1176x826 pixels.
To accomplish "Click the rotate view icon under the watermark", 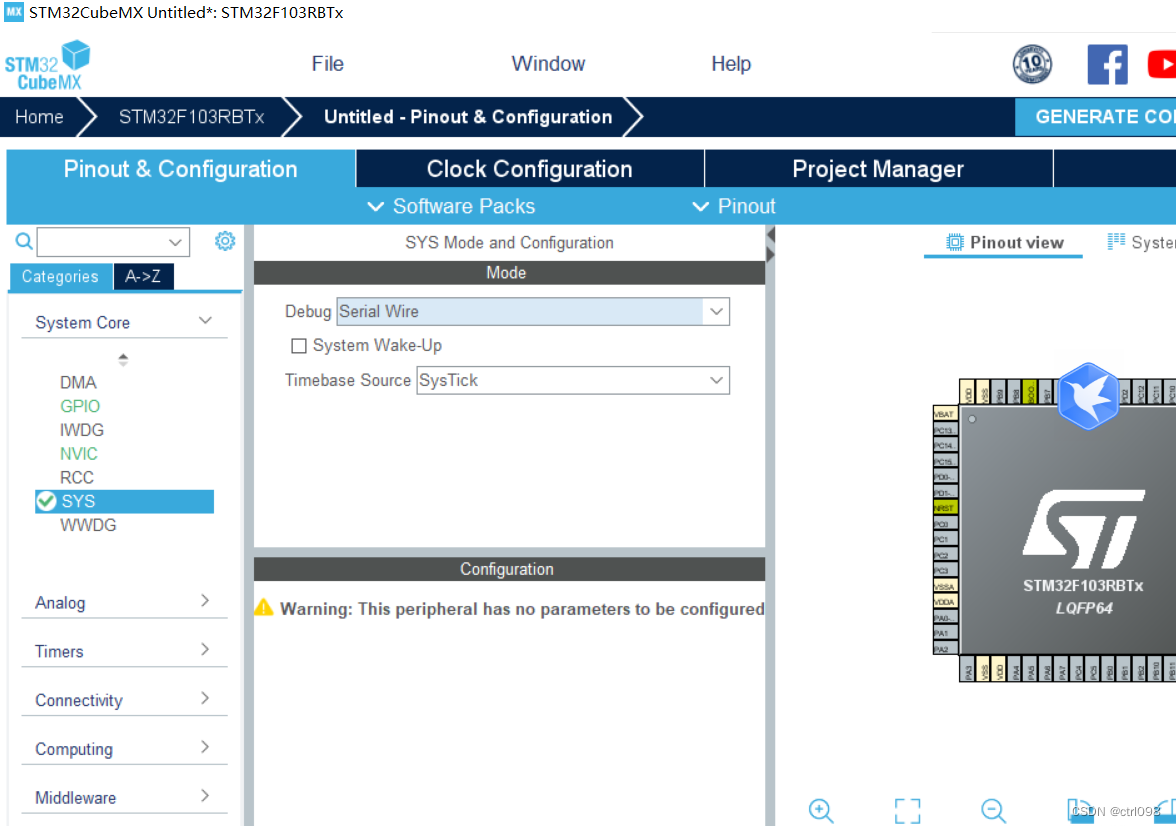I will (1080, 810).
